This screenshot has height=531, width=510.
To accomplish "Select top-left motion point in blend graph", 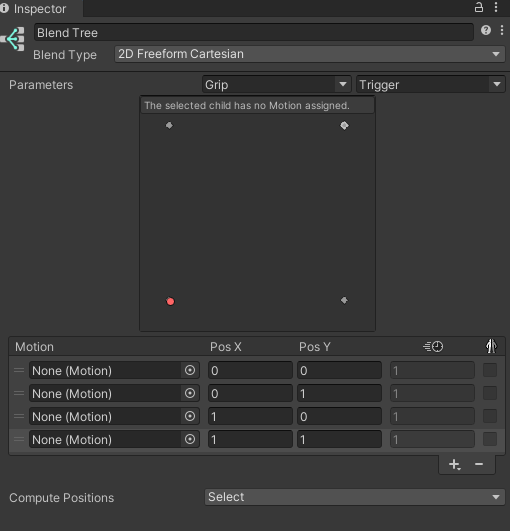I will (x=169, y=125).
